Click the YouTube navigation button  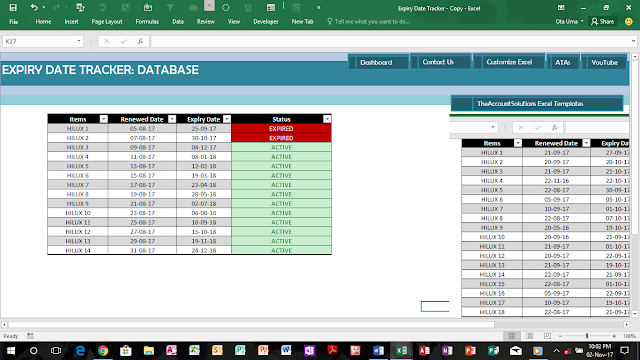(x=604, y=62)
